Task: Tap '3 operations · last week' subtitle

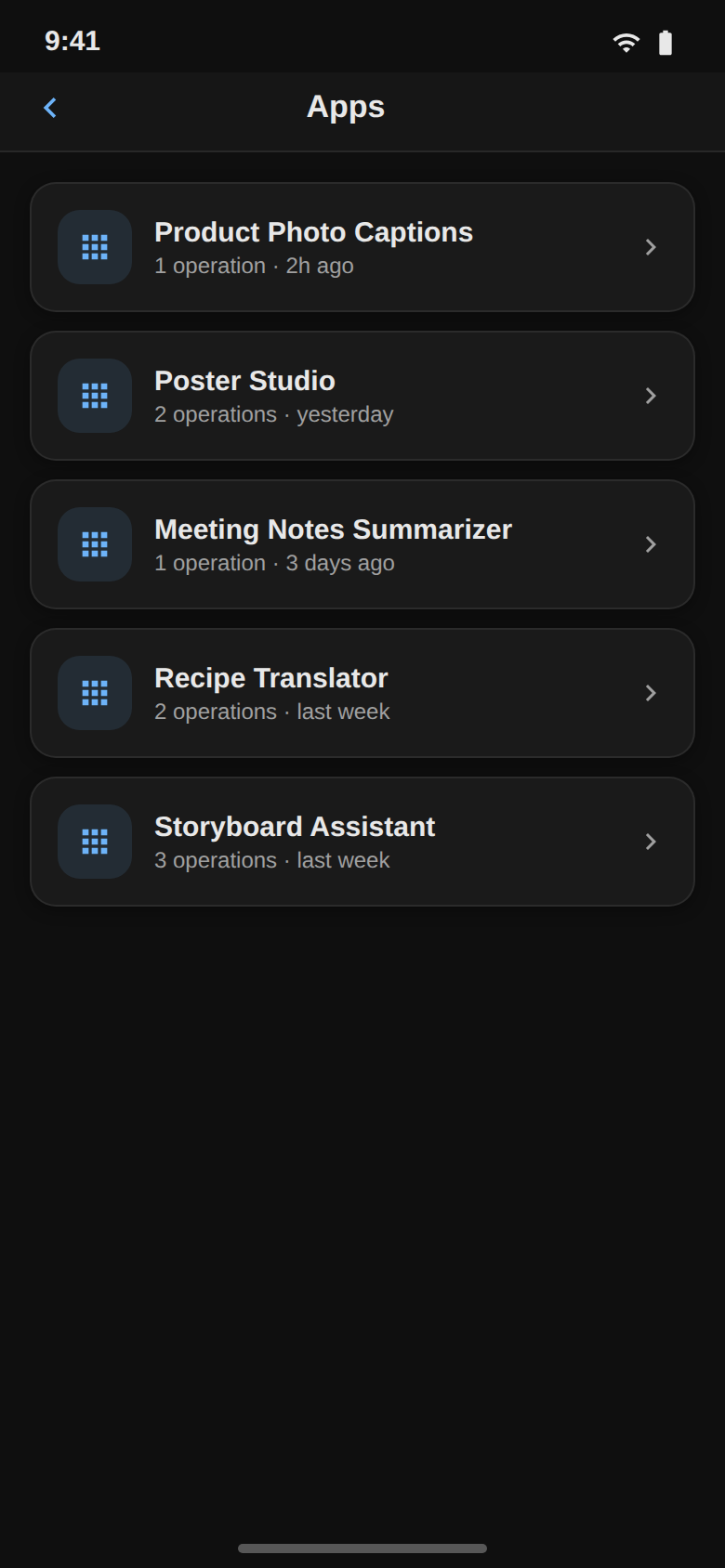Action: click(x=271, y=860)
